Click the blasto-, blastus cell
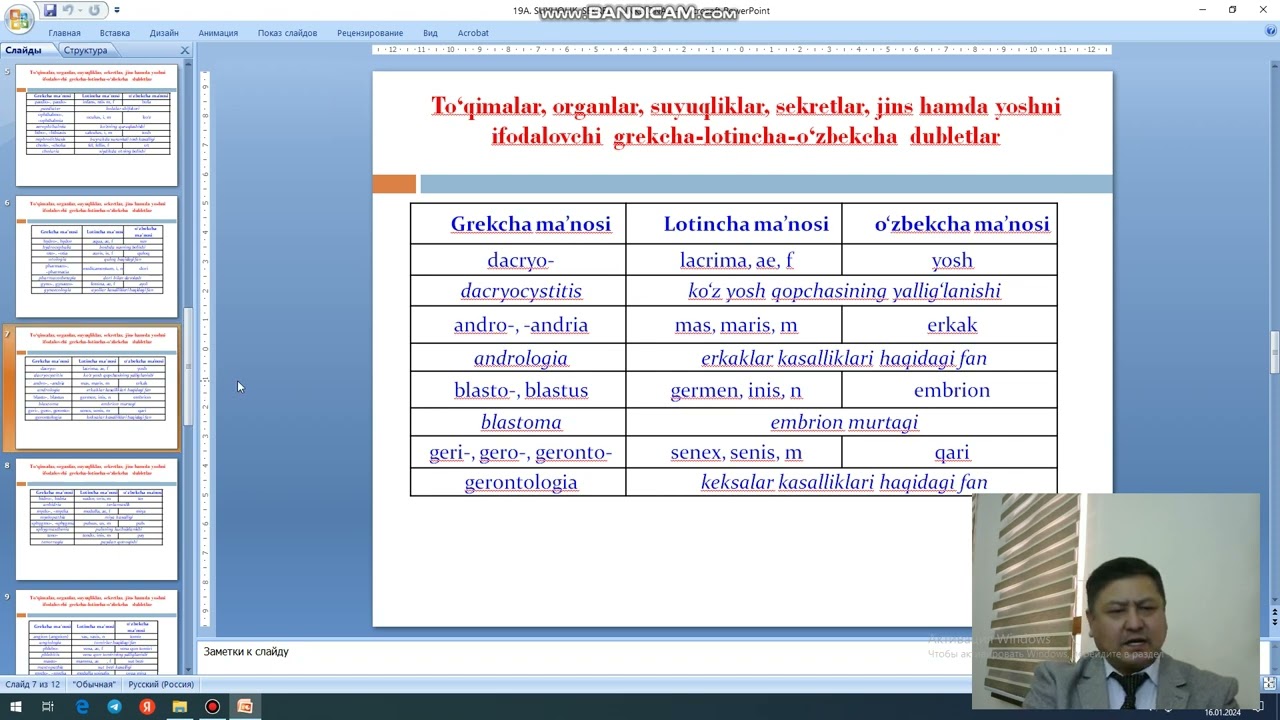1280x720 pixels. click(x=518, y=390)
